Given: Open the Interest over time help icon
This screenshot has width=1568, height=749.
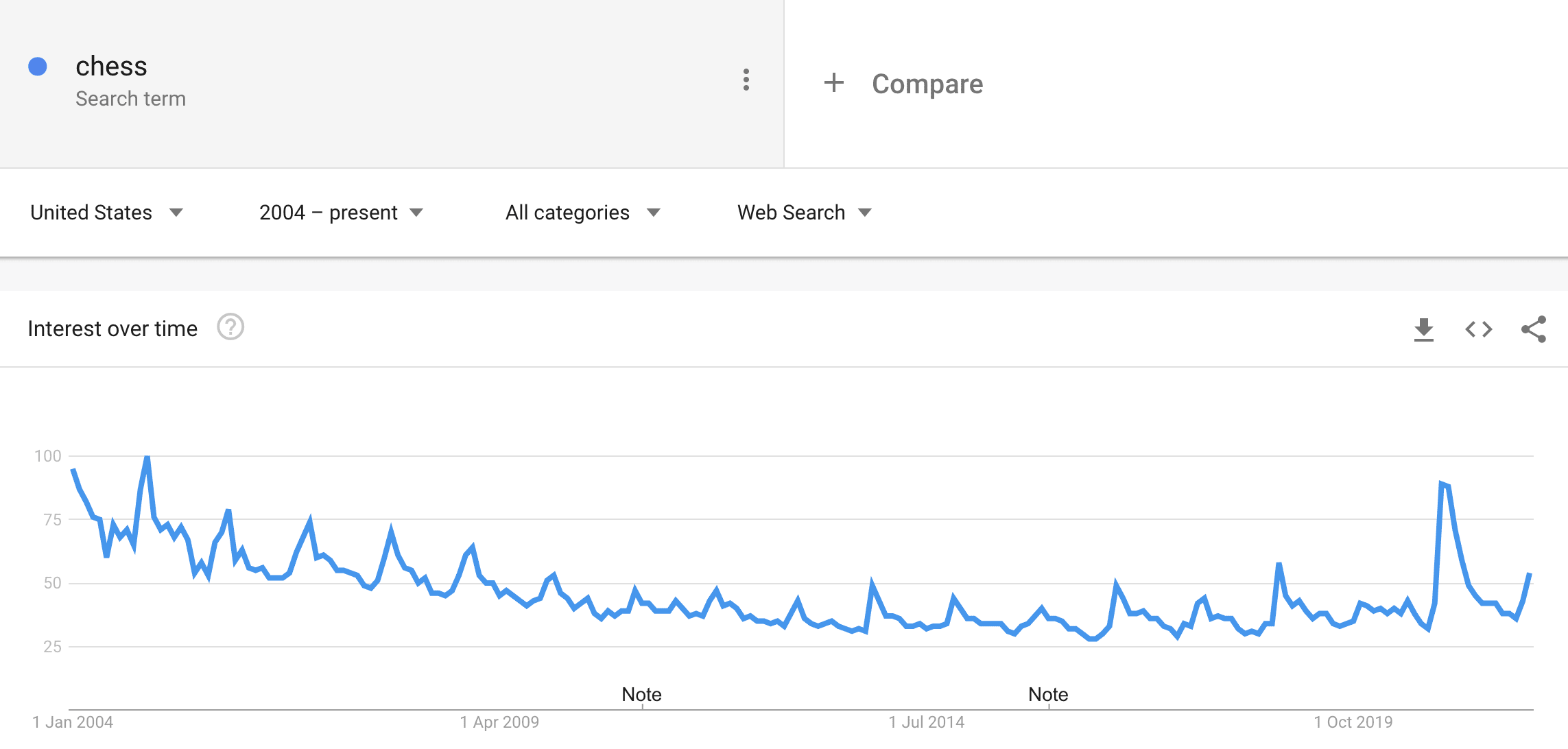Looking at the screenshot, I should point(230,327).
